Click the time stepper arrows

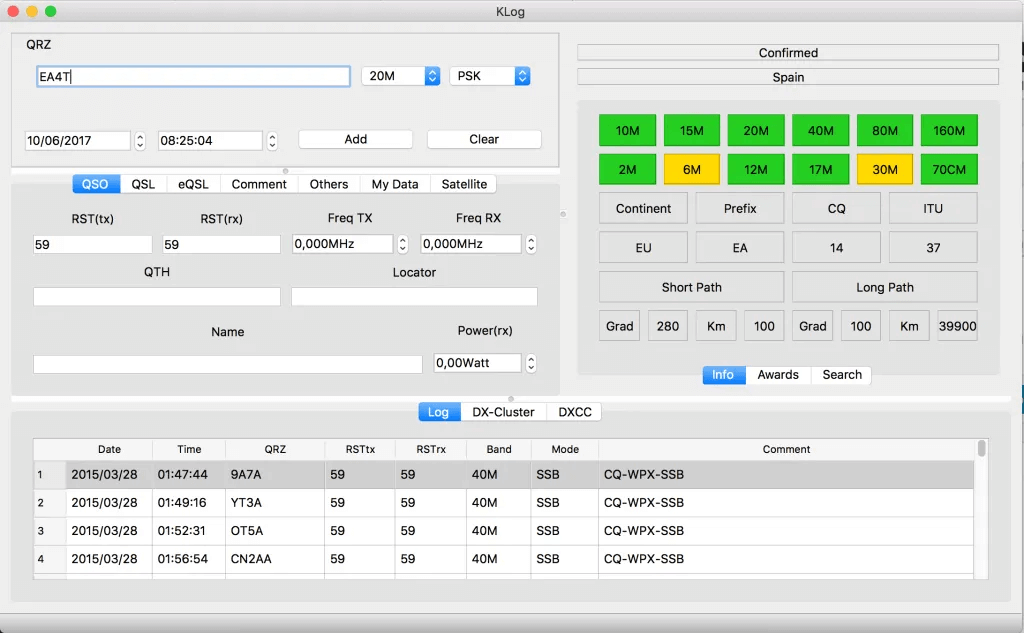272,140
